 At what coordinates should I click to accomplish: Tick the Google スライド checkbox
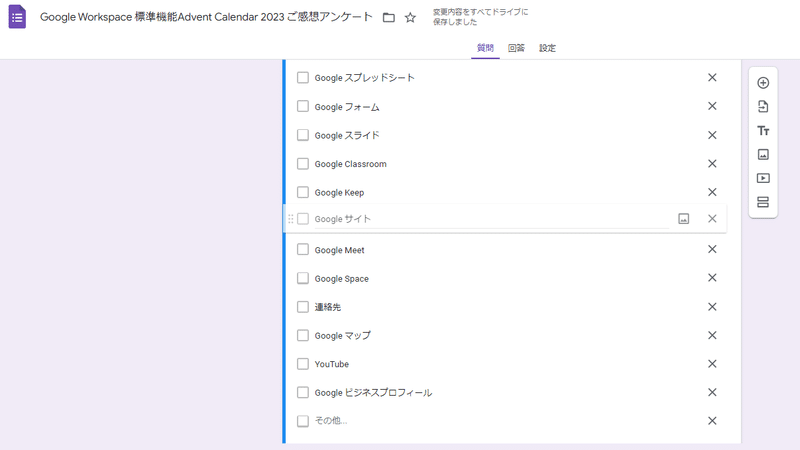pyautogui.click(x=303, y=135)
